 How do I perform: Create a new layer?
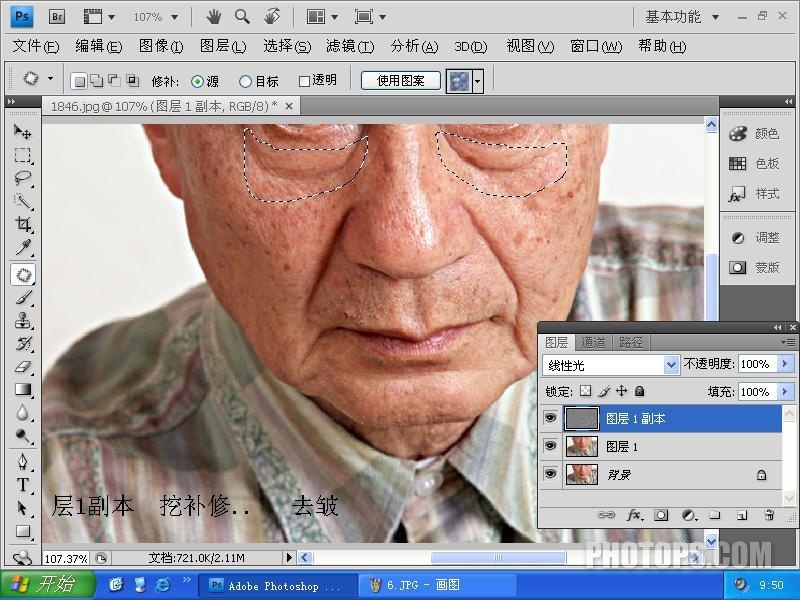click(742, 515)
